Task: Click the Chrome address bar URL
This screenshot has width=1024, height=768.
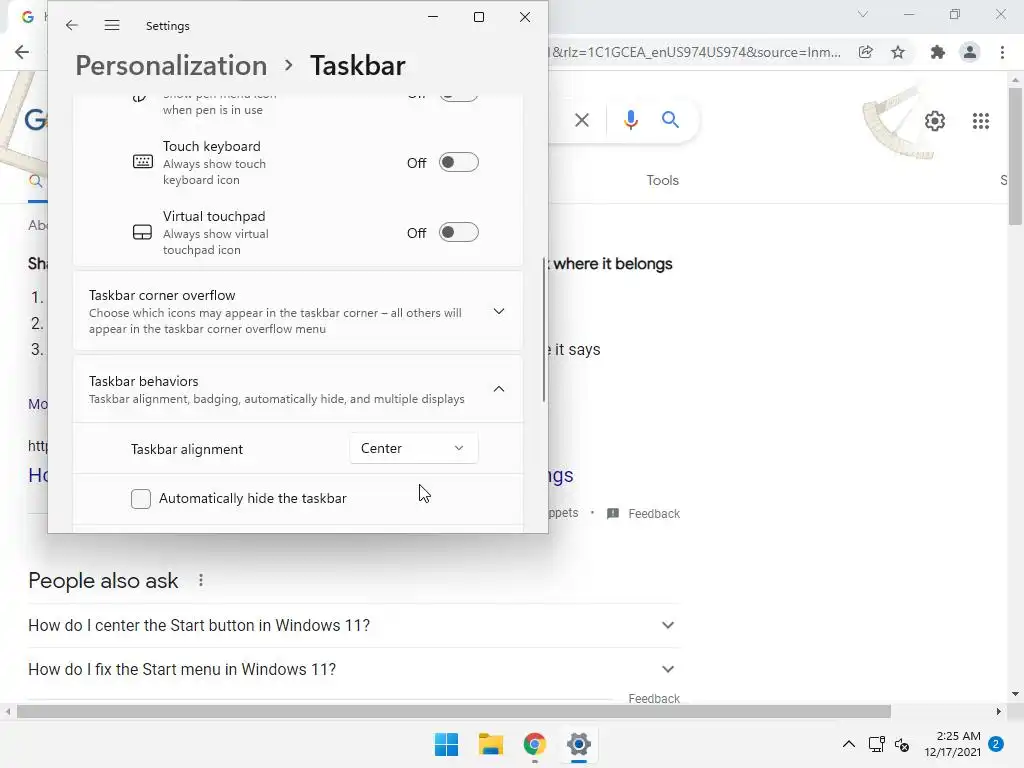Action: [x=697, y=52]
